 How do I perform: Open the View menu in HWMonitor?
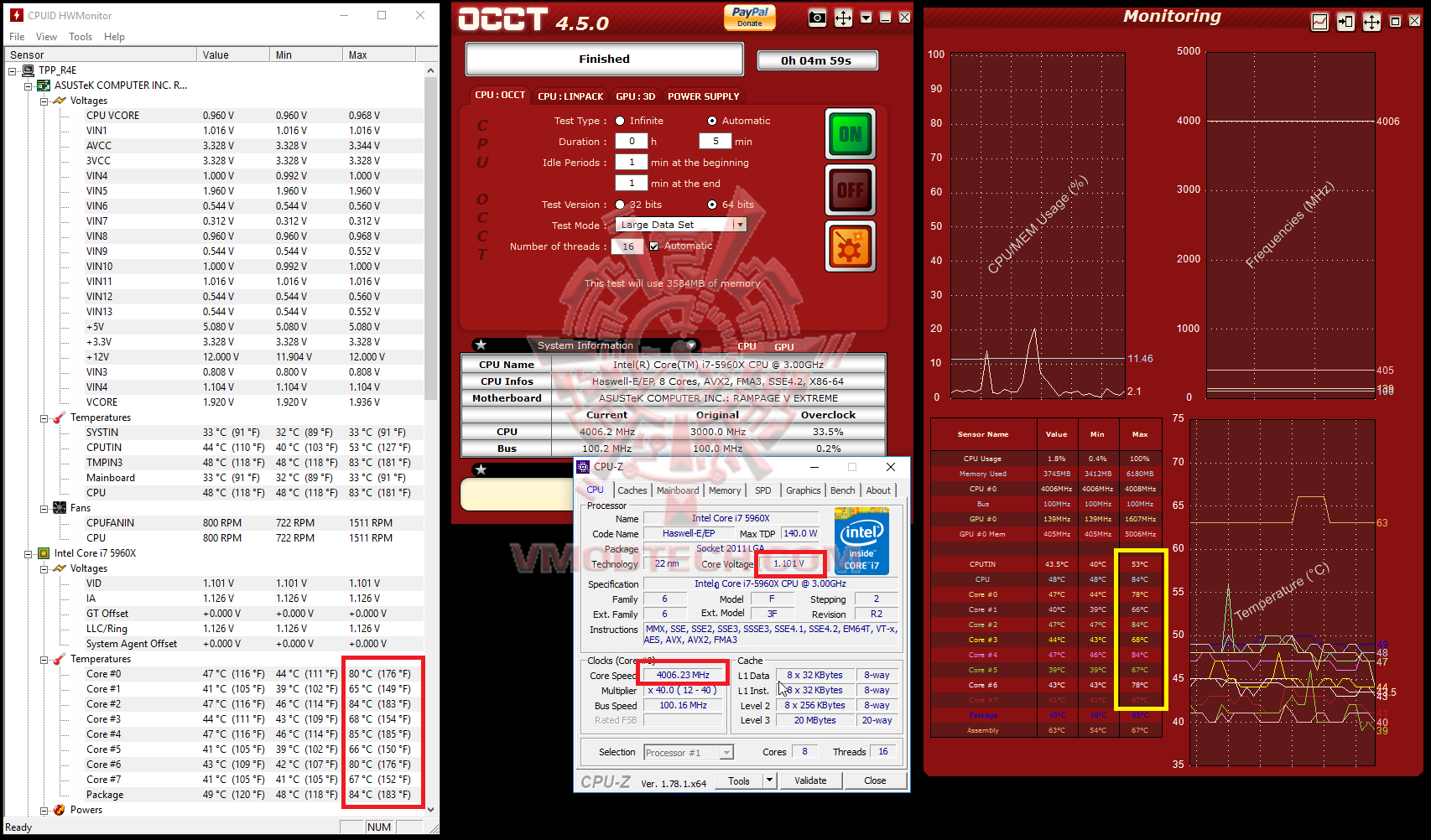click(x=46, y=37)
